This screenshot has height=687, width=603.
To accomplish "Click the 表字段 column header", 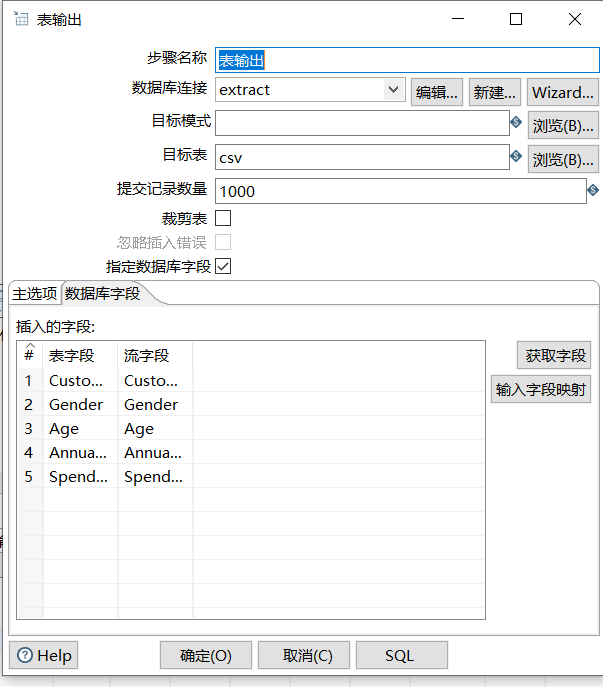I will click(x=81, y=355).
